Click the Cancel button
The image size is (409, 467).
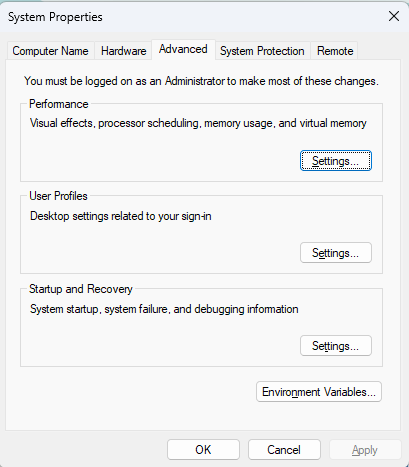click(284, 450)
